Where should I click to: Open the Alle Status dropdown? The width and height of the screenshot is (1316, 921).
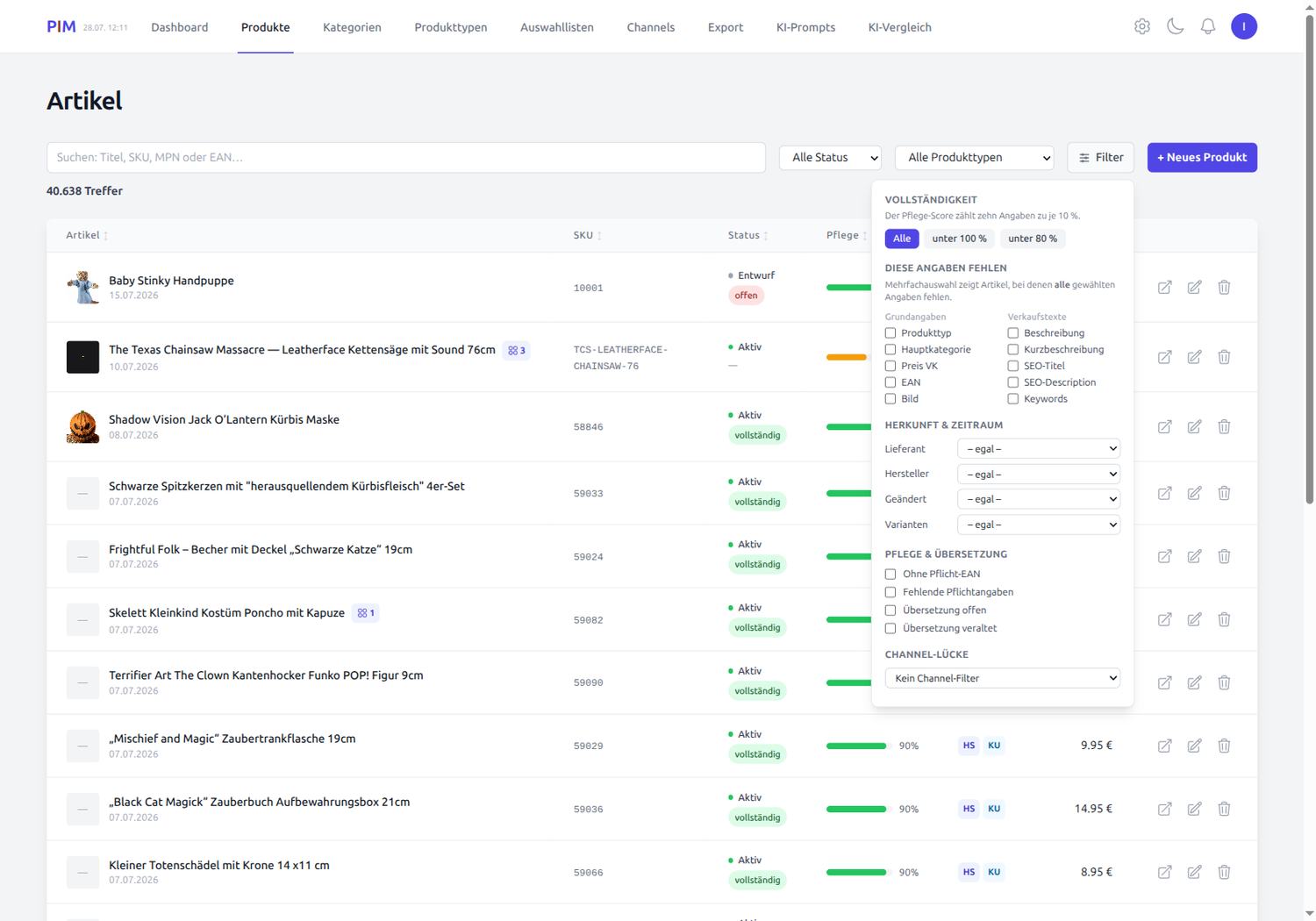tap(830, 158)
